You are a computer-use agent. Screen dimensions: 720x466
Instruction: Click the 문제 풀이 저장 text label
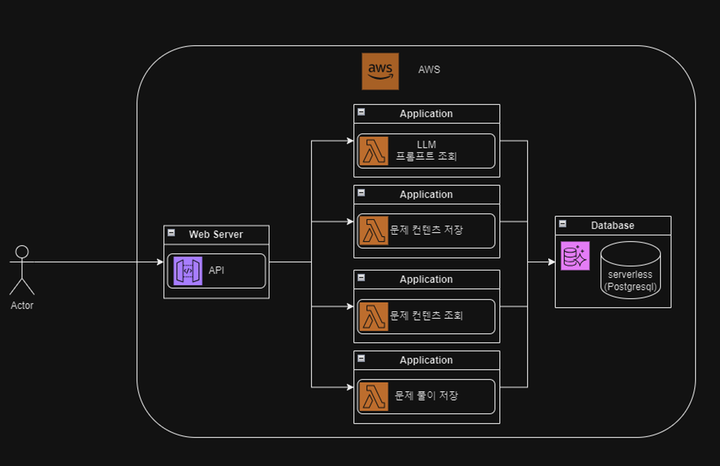434,397
